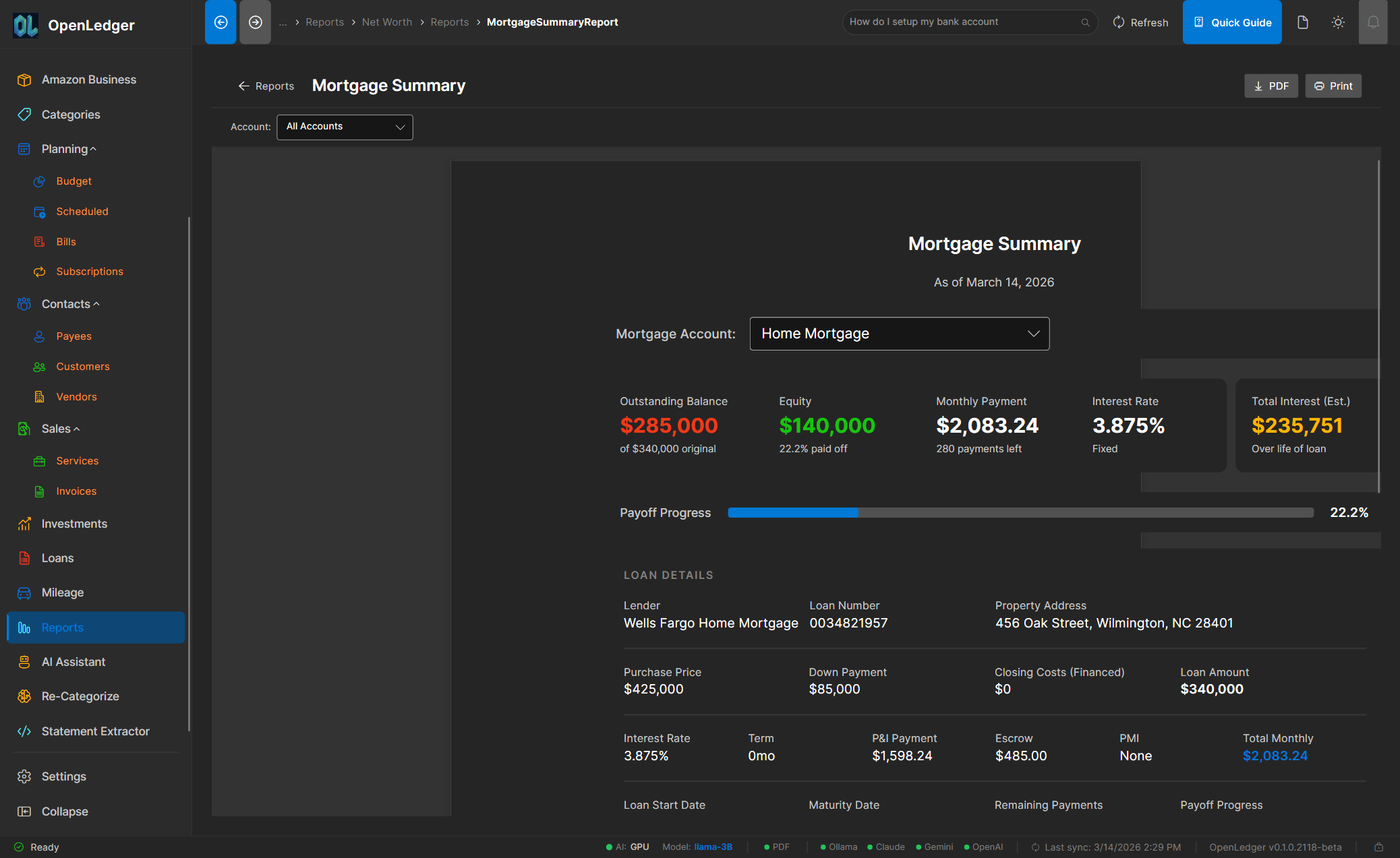Screen dimensions: 1400x858
Task: Open the Investments section
Action: click(x=74, y=523)
